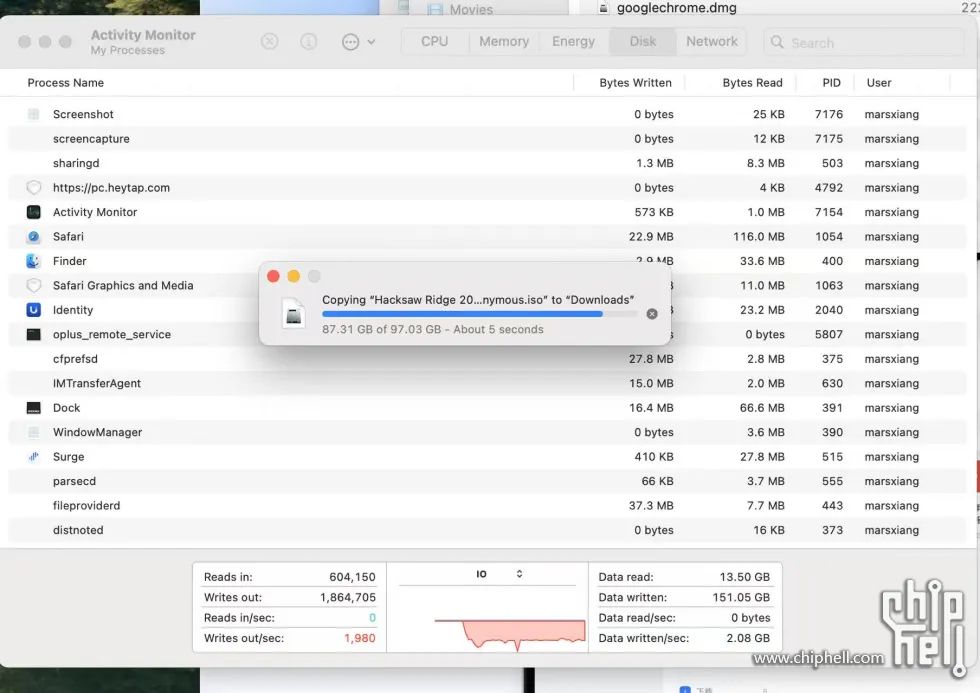Sort by Bytes Read column
Viewport: 980px width, 693px height.
click(x=752, y=82)
